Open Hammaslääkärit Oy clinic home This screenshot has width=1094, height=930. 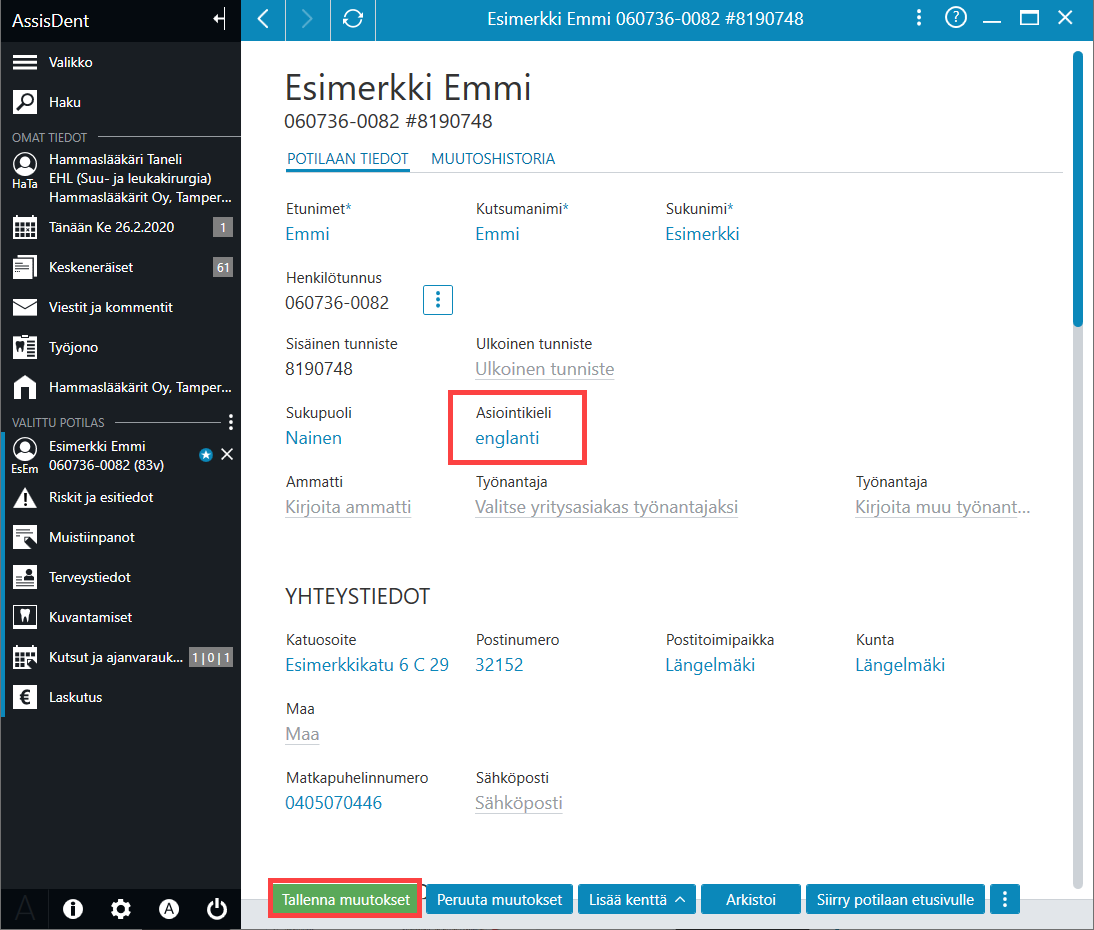click(x=120, y=387)
